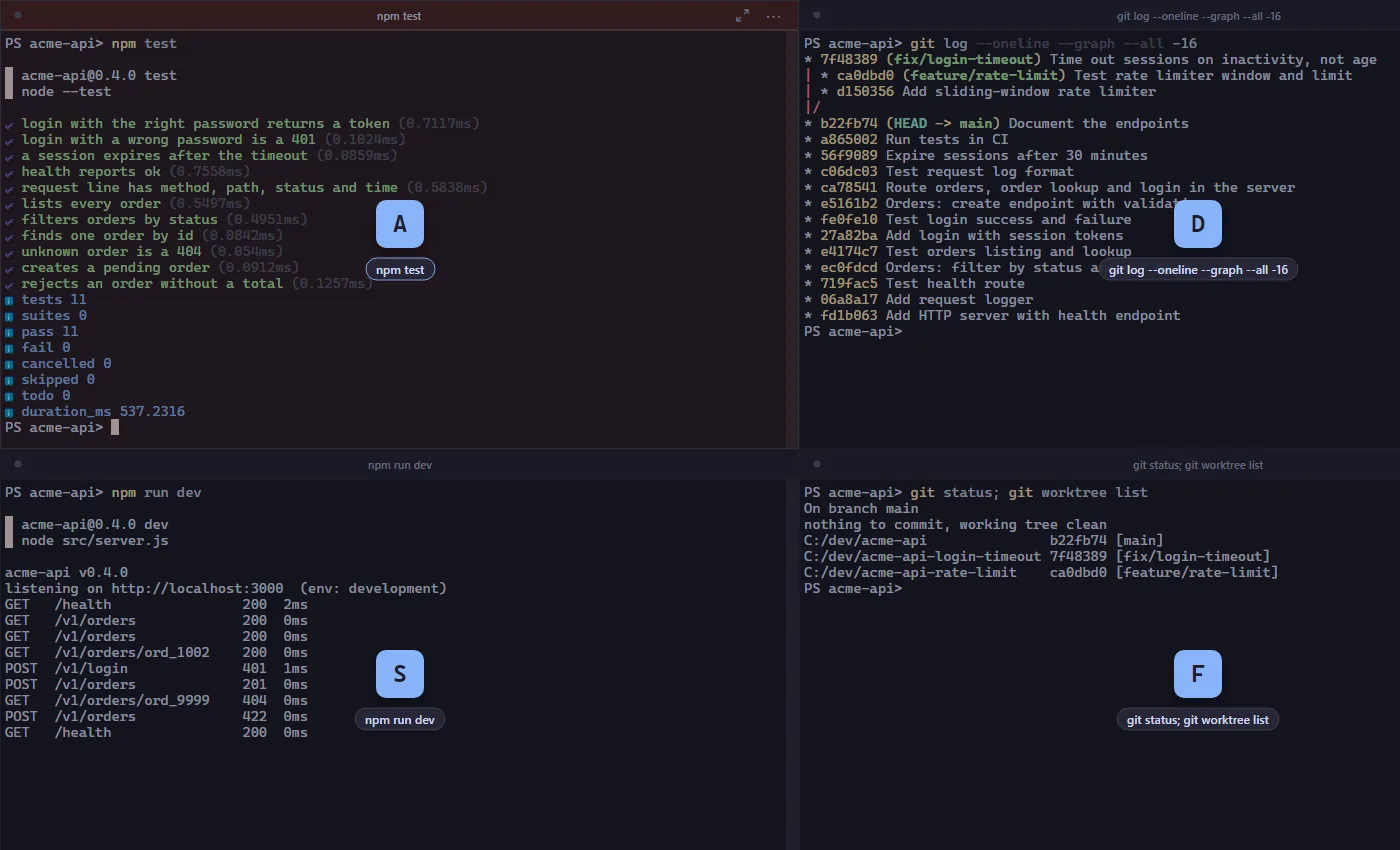
Task: Select the 'git status; git worktree list' header title
Action: (x=1198, y=465)
